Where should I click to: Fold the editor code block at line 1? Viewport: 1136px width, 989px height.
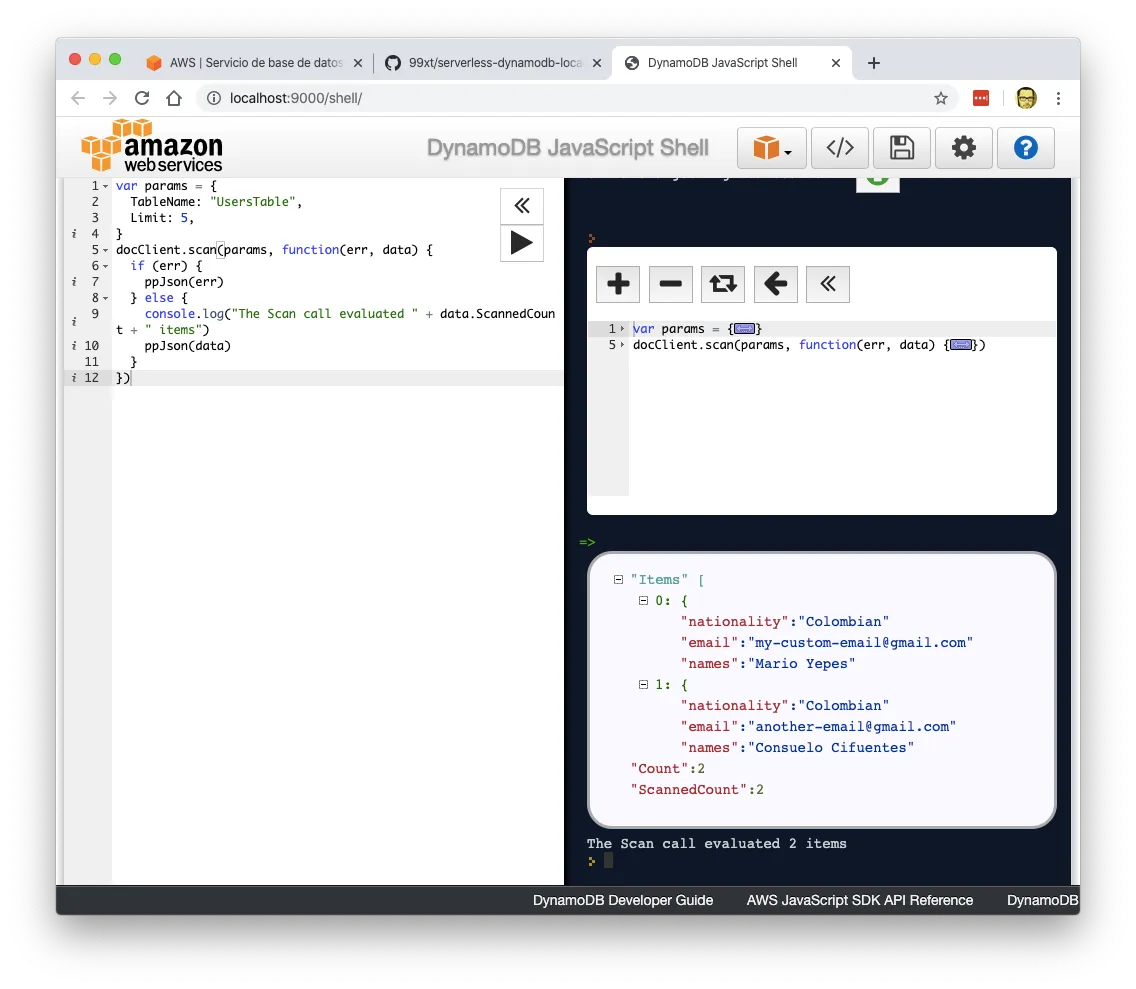(106, 186)
